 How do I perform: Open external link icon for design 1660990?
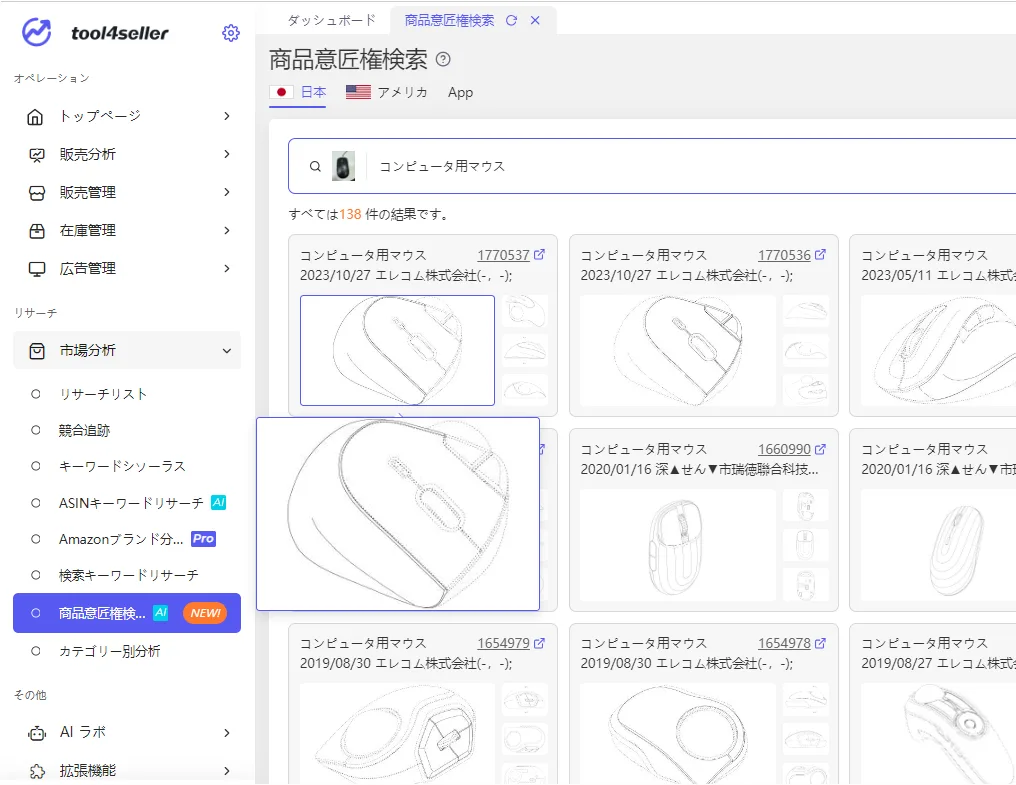coord(820,449)
